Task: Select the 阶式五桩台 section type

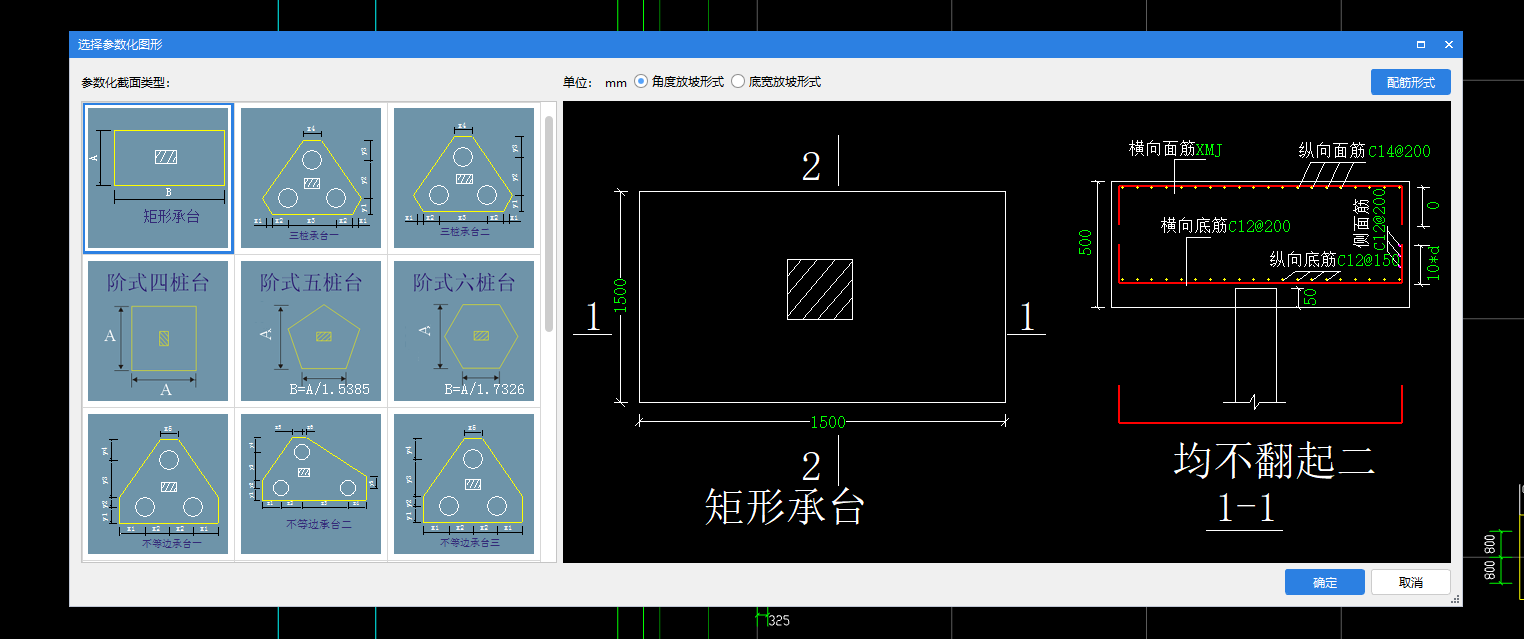Action: pyautogui.click(x=310, y=330)
